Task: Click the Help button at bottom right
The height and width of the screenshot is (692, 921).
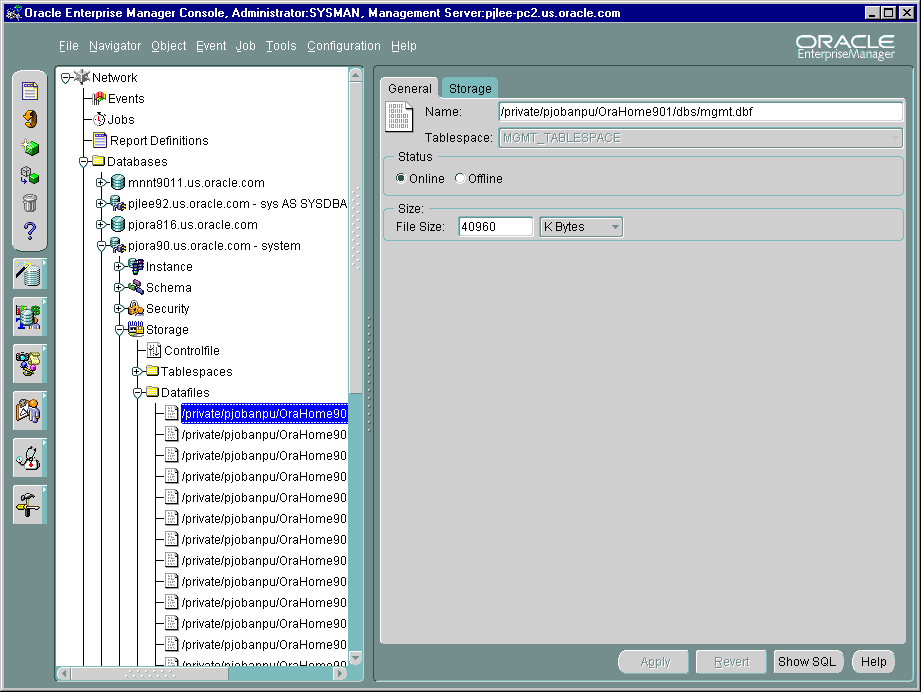Action: pyautogui.click(x=873, y=662)
